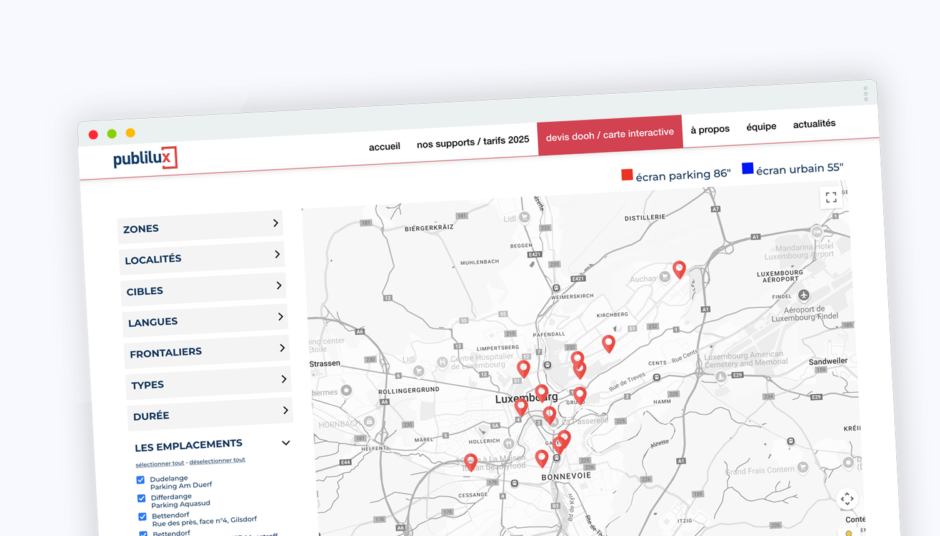This screenshot has width=940, height=536.
Task: Click the red écran parking 86" swatch
Action: coord(627,174)
